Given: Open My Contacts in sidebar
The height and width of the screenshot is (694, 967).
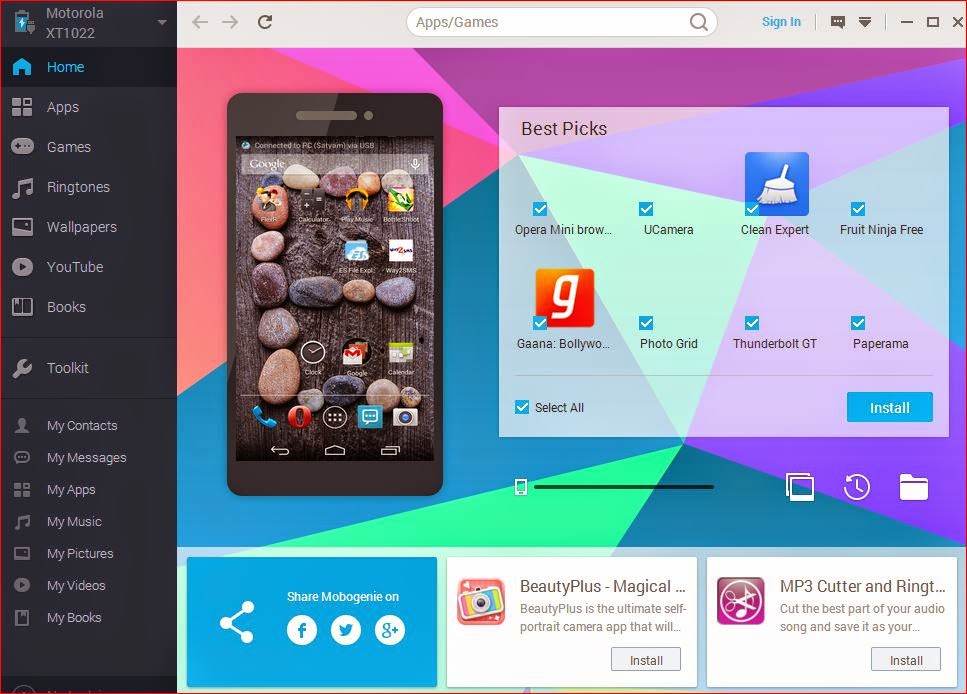Looking at the screenshot, I should (x=89, y=426).
